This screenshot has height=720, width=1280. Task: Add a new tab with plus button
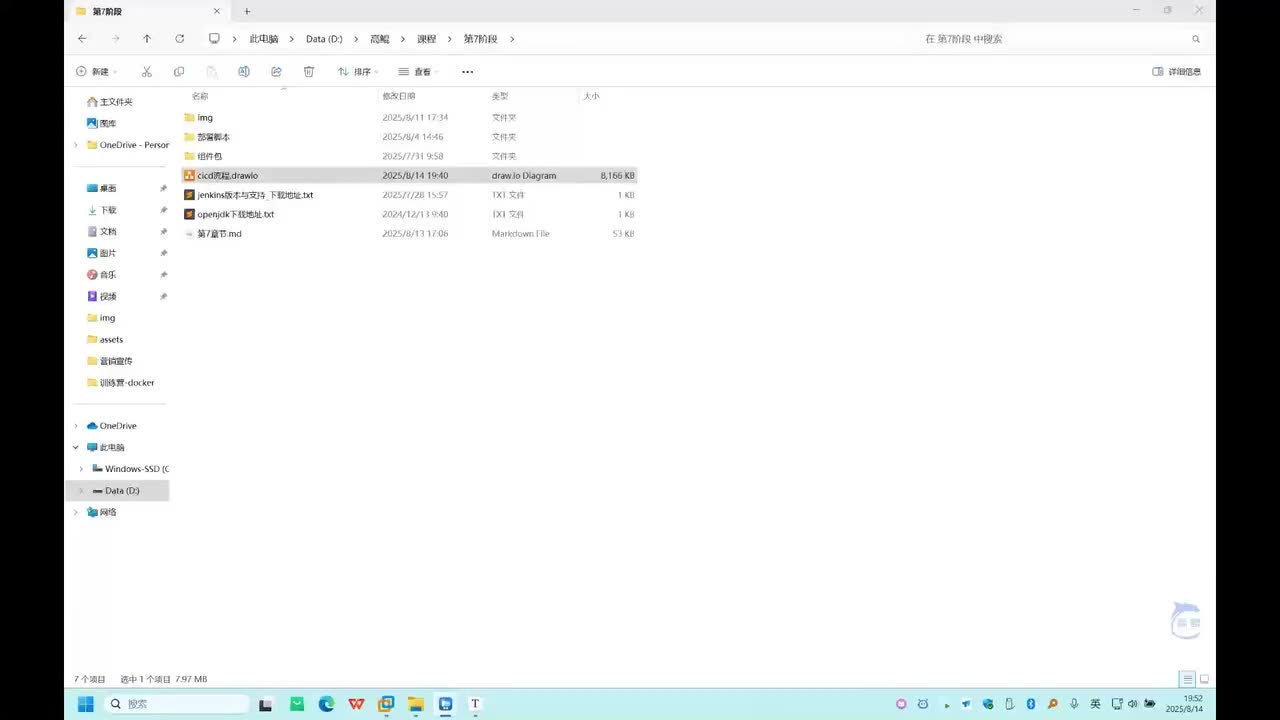pyautogui.click(x=247, y=11)
